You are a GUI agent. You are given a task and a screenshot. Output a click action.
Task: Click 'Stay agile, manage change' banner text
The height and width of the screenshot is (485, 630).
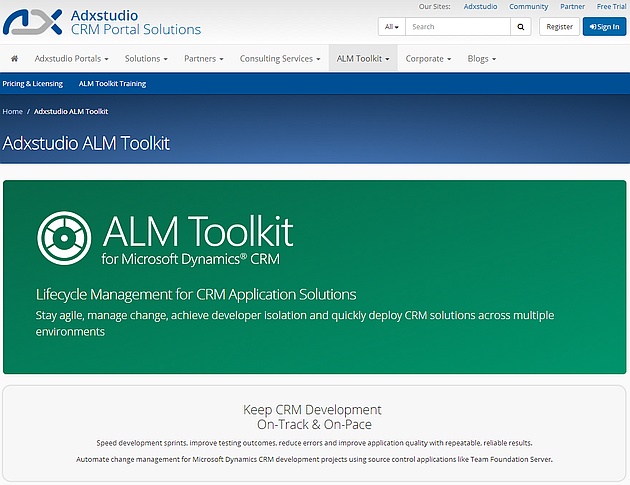(295, 323)
